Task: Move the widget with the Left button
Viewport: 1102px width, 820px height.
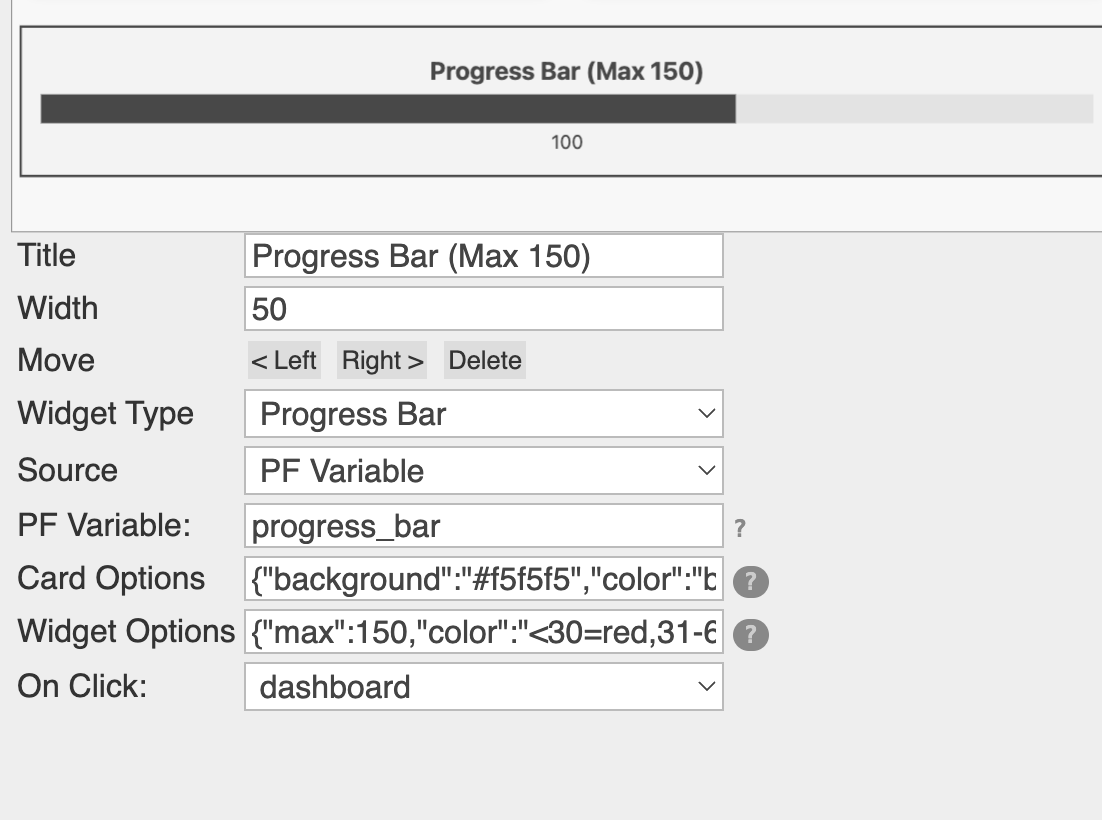Action: click(284, 361)
